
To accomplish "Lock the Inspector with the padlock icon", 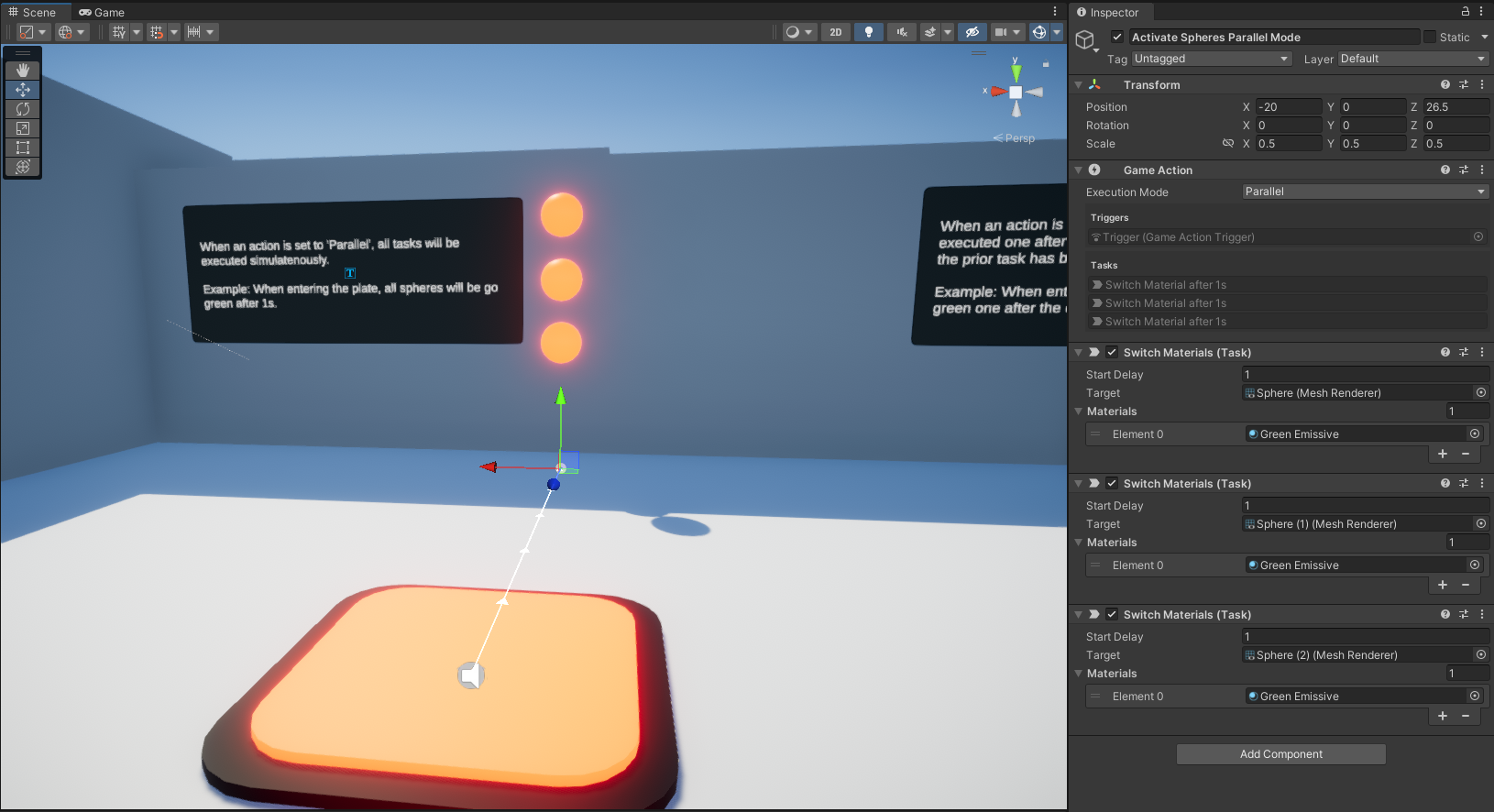I will click(x=1465, y=12).
